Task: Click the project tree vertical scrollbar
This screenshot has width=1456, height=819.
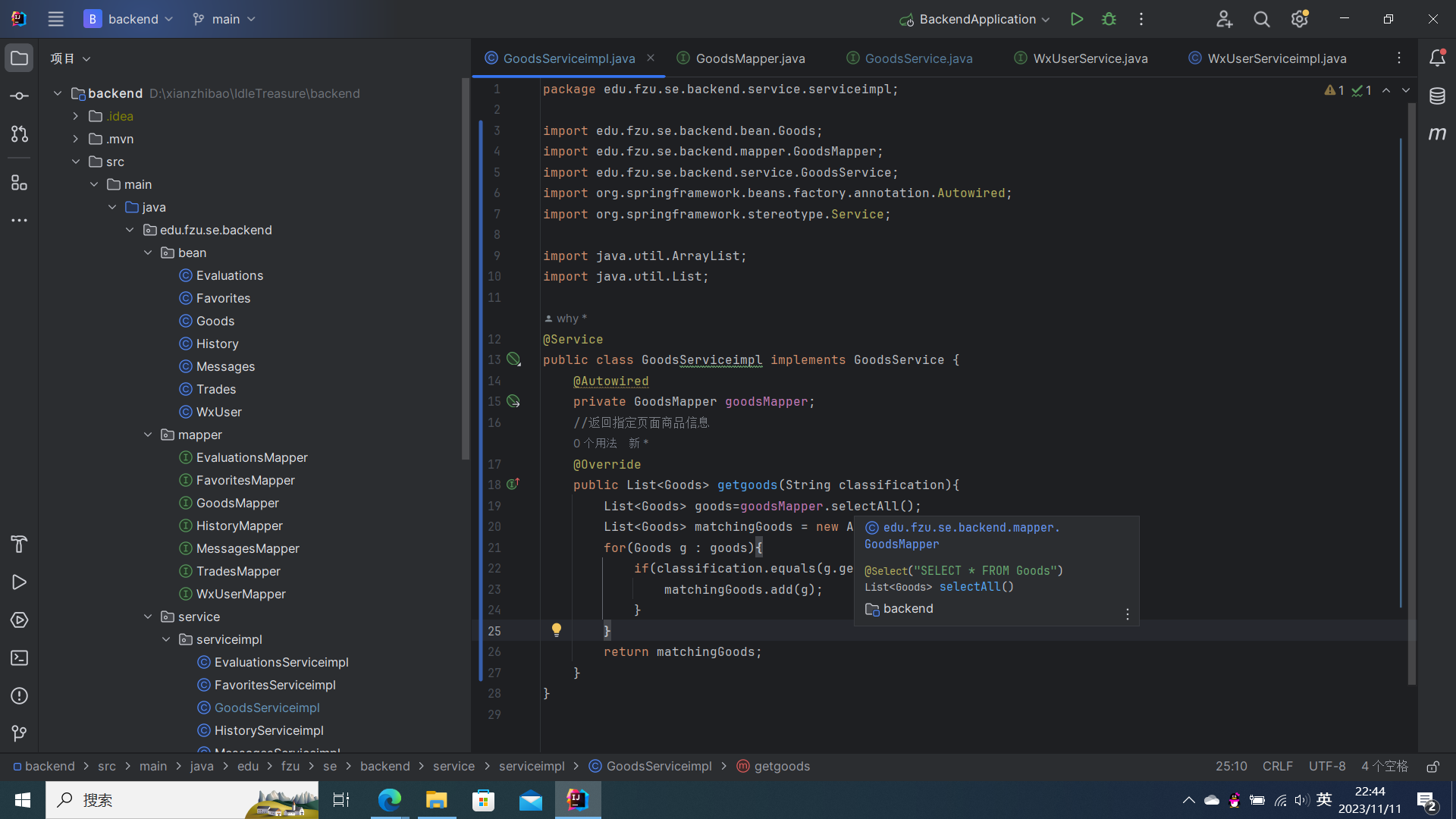Action: point(466,269)
